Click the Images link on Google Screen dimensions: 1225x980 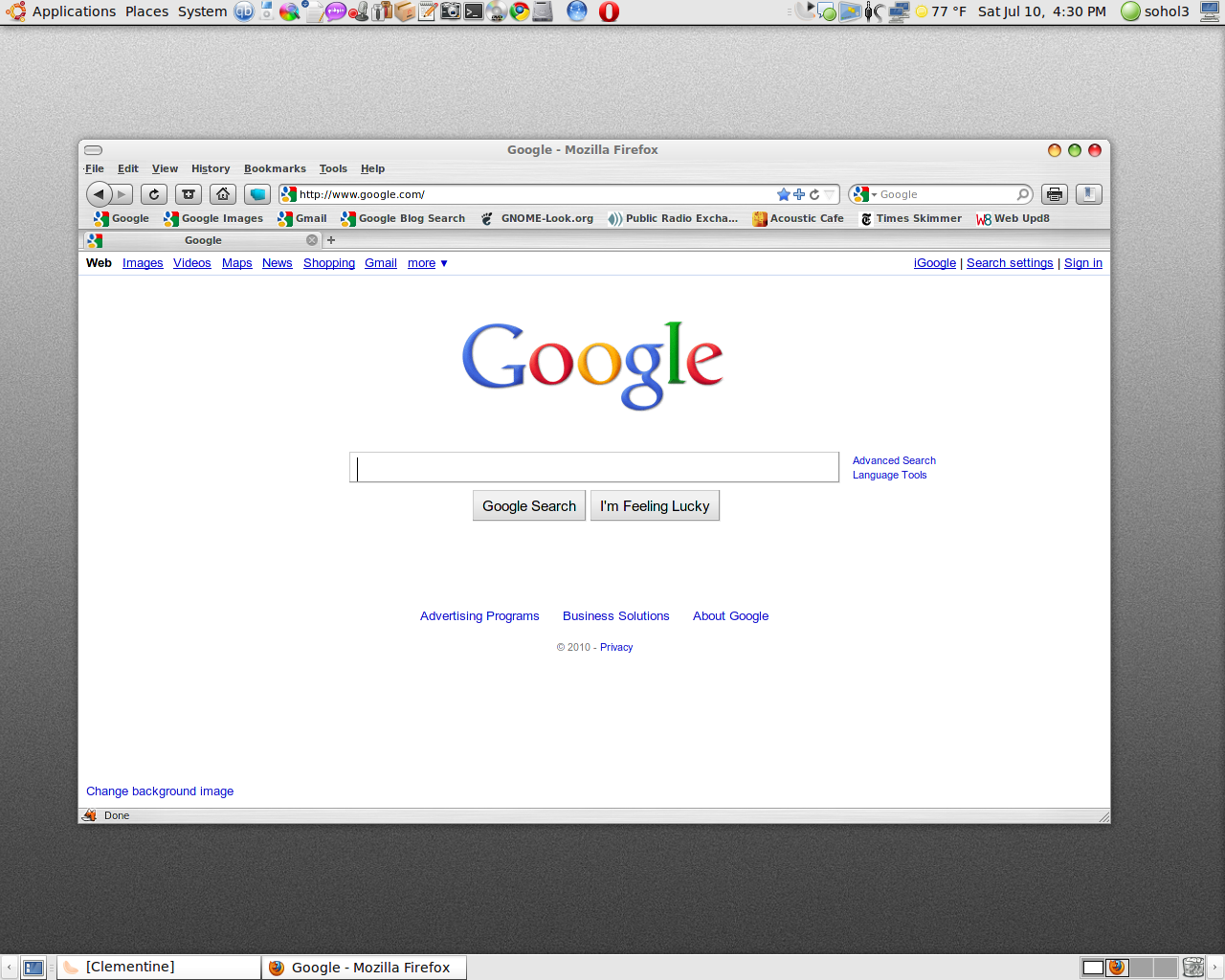click(143, 263)
